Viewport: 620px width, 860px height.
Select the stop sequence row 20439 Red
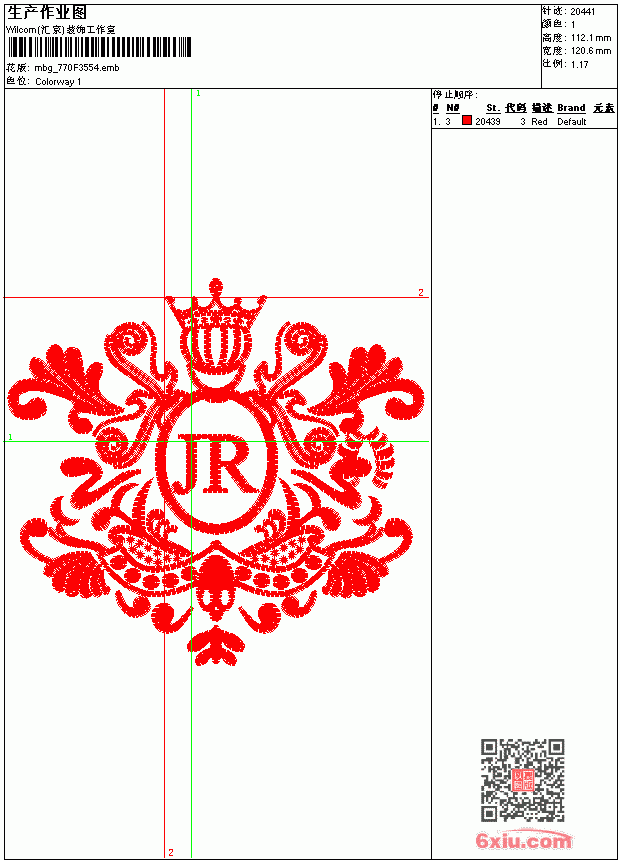click(525, 122)
